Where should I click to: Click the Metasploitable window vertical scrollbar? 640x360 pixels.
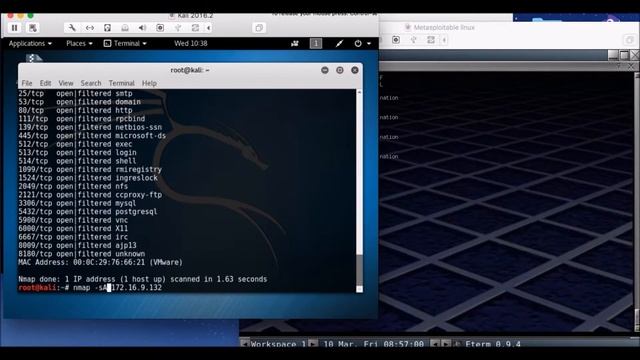[x=637, y=202]
